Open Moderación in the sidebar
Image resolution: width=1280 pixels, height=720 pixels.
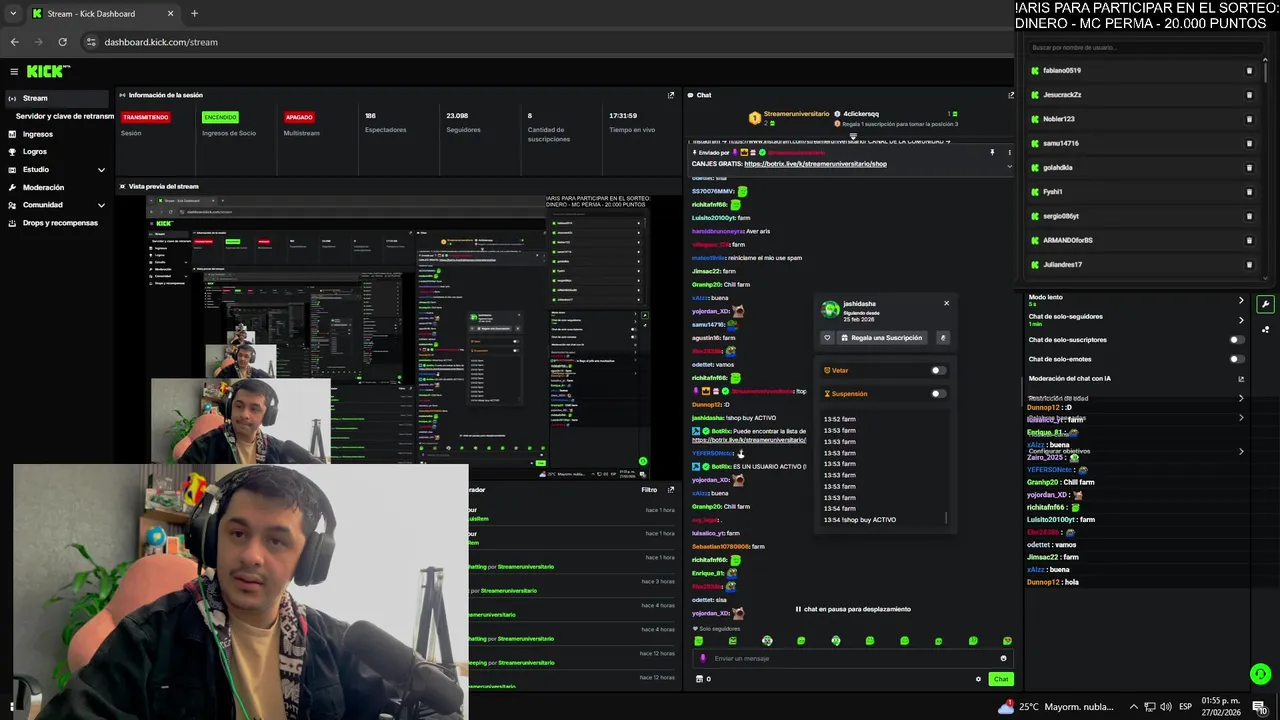point(43,187)
